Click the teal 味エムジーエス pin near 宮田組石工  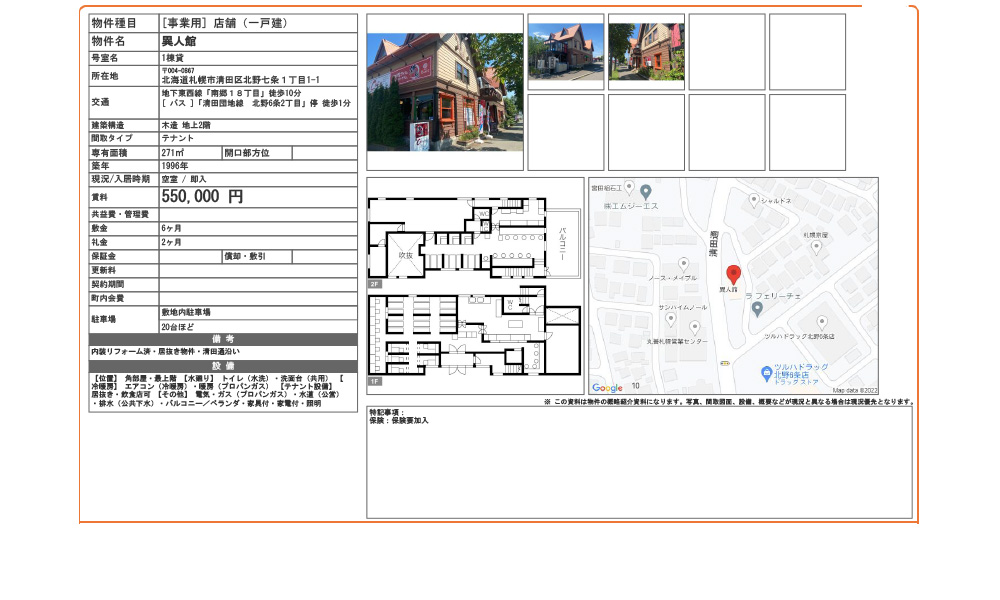click(646, 189)
